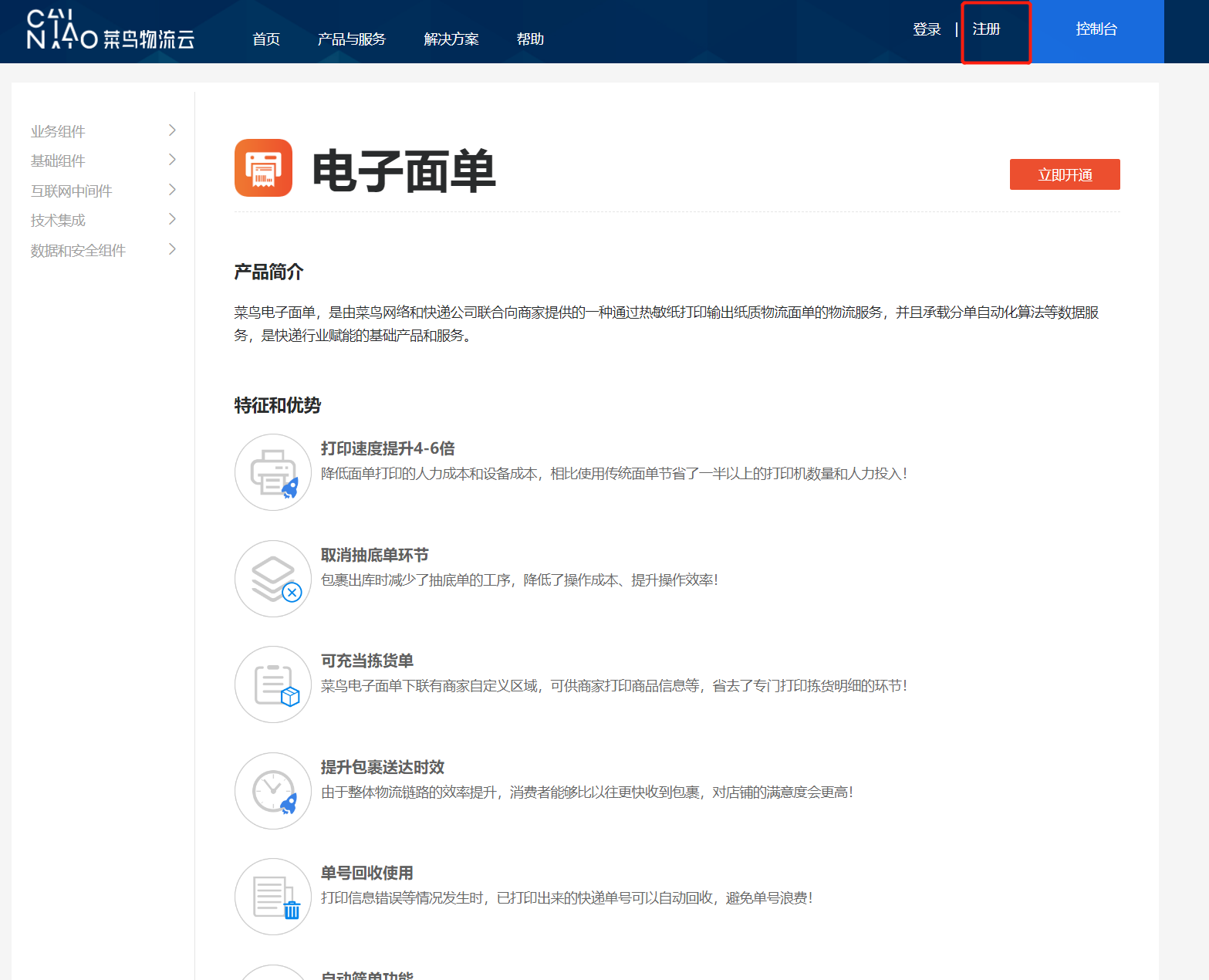Expand the 技术集成 sidebar chevron
Viewport: 1209px width, 980px height.
coord(172,219)
